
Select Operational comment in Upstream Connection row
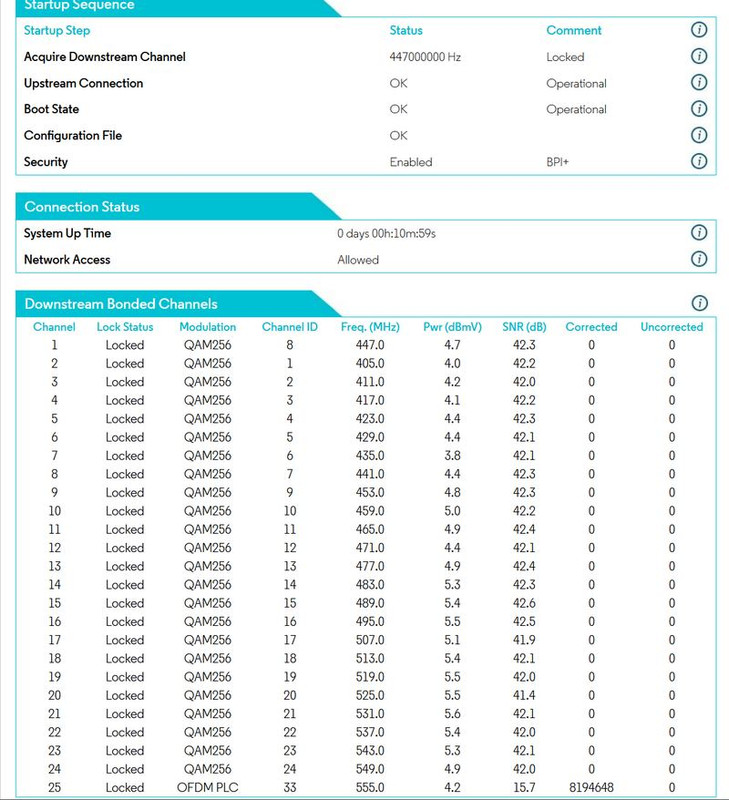576,84
